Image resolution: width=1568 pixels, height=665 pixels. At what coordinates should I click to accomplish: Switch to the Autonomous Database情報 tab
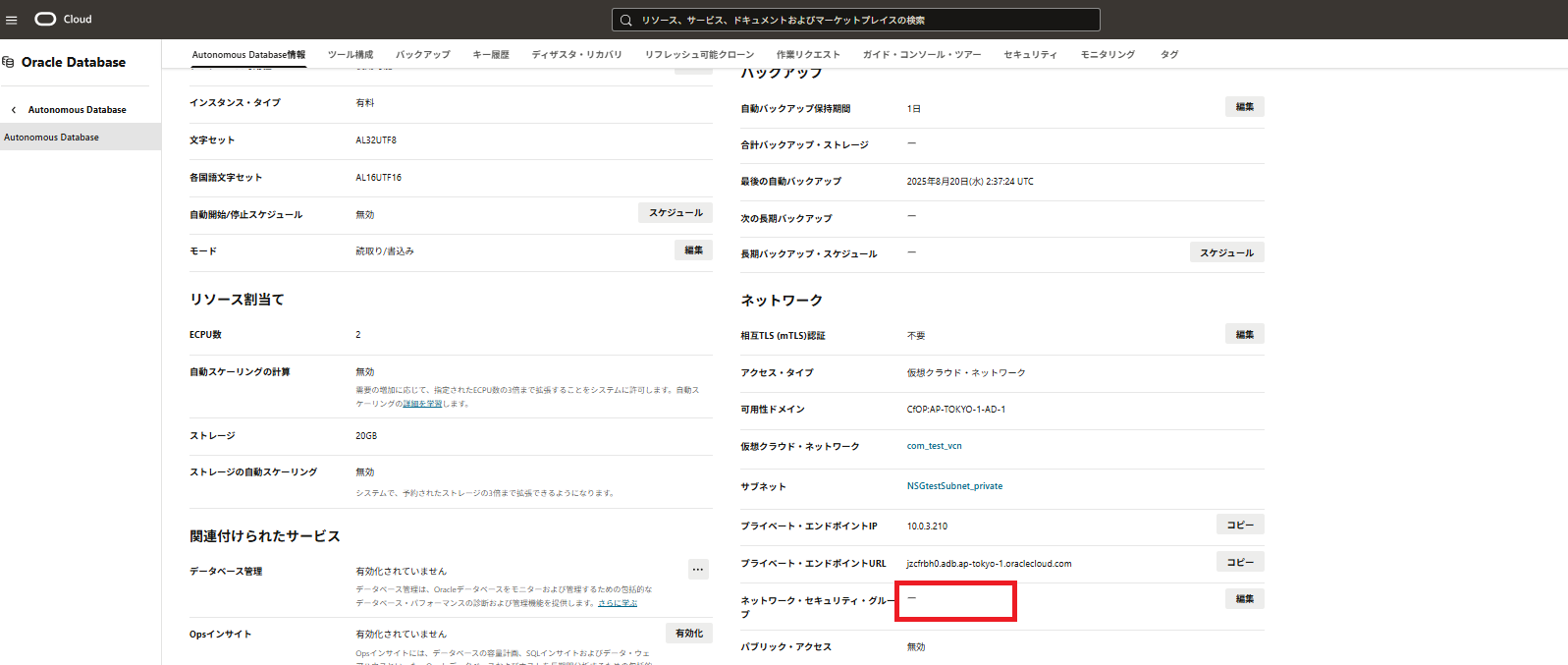(248, 55)
